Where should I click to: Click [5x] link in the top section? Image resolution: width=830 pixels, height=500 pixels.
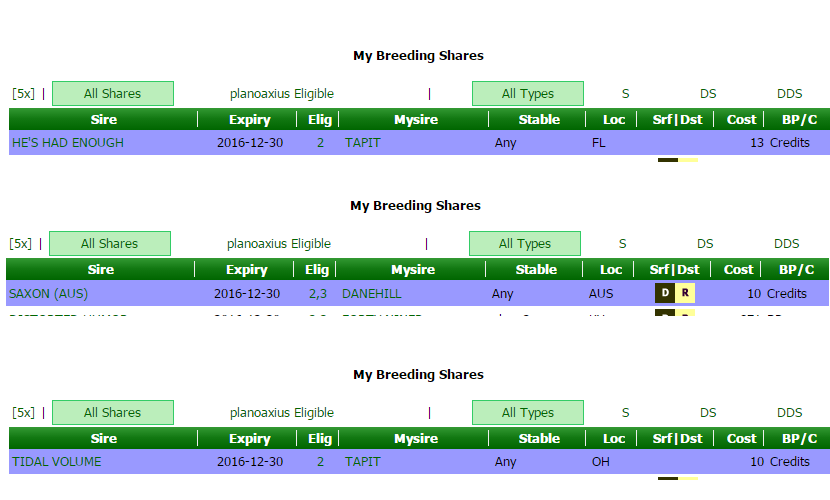coord(23,94)
